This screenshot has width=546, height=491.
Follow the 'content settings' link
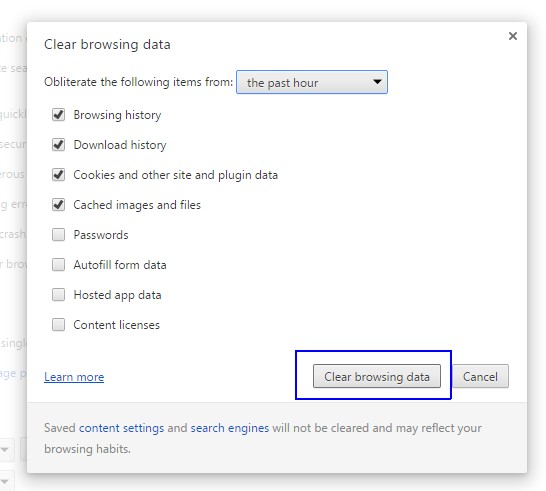[x=121, y=428]
